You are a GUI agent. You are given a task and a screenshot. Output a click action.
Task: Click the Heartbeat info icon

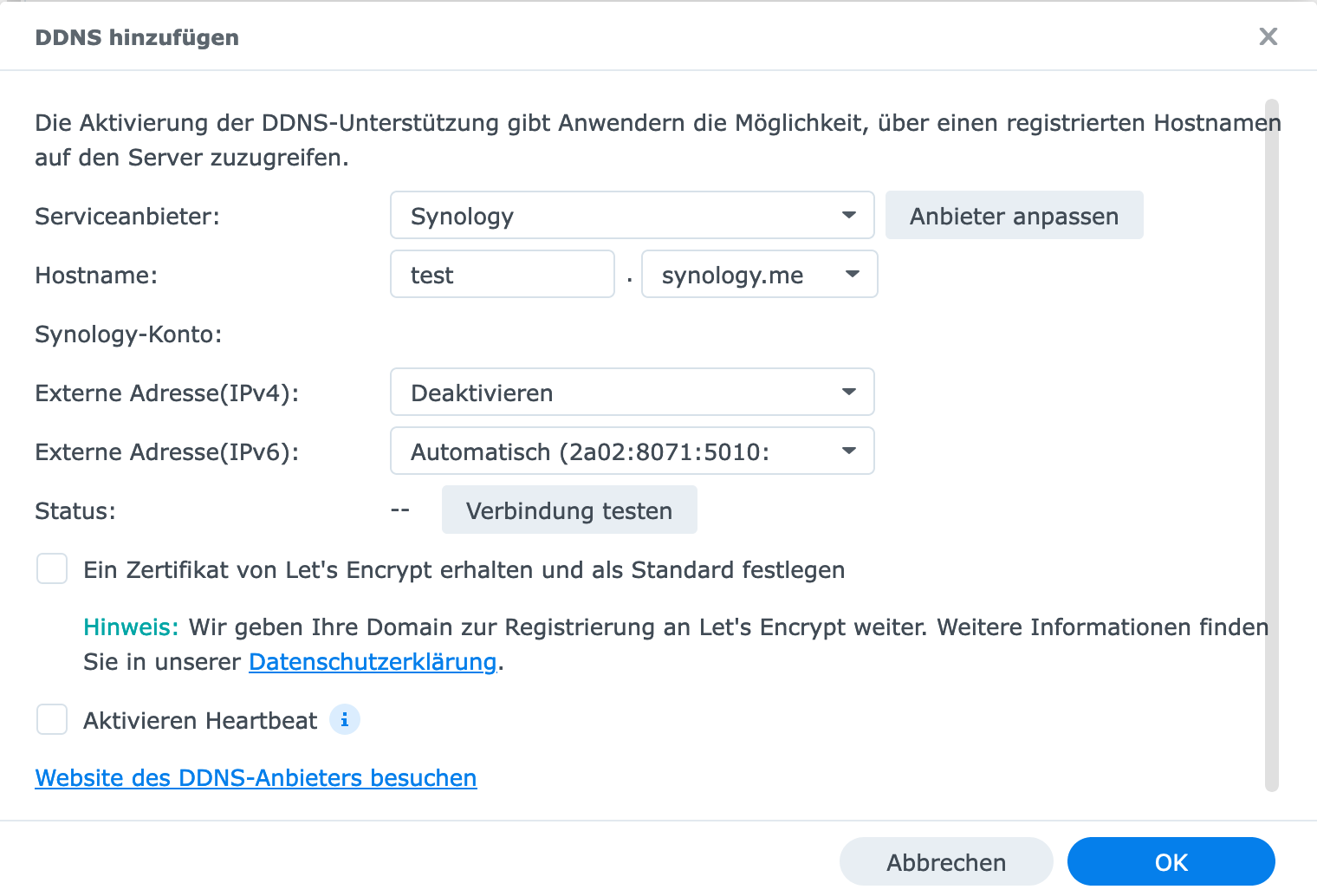pyautogui.click(x=345, y=720)
